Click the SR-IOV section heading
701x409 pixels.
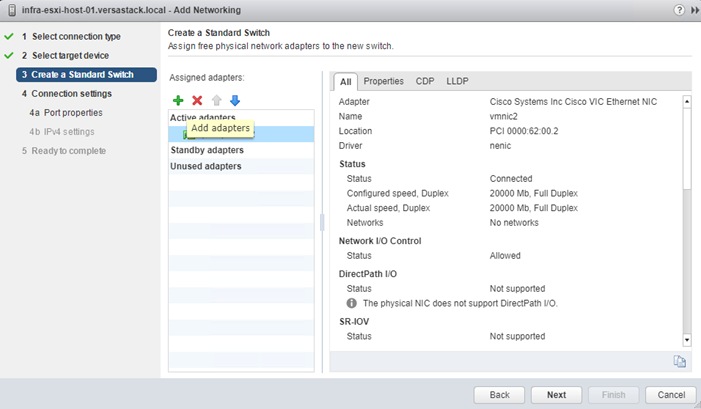(354, 321)
